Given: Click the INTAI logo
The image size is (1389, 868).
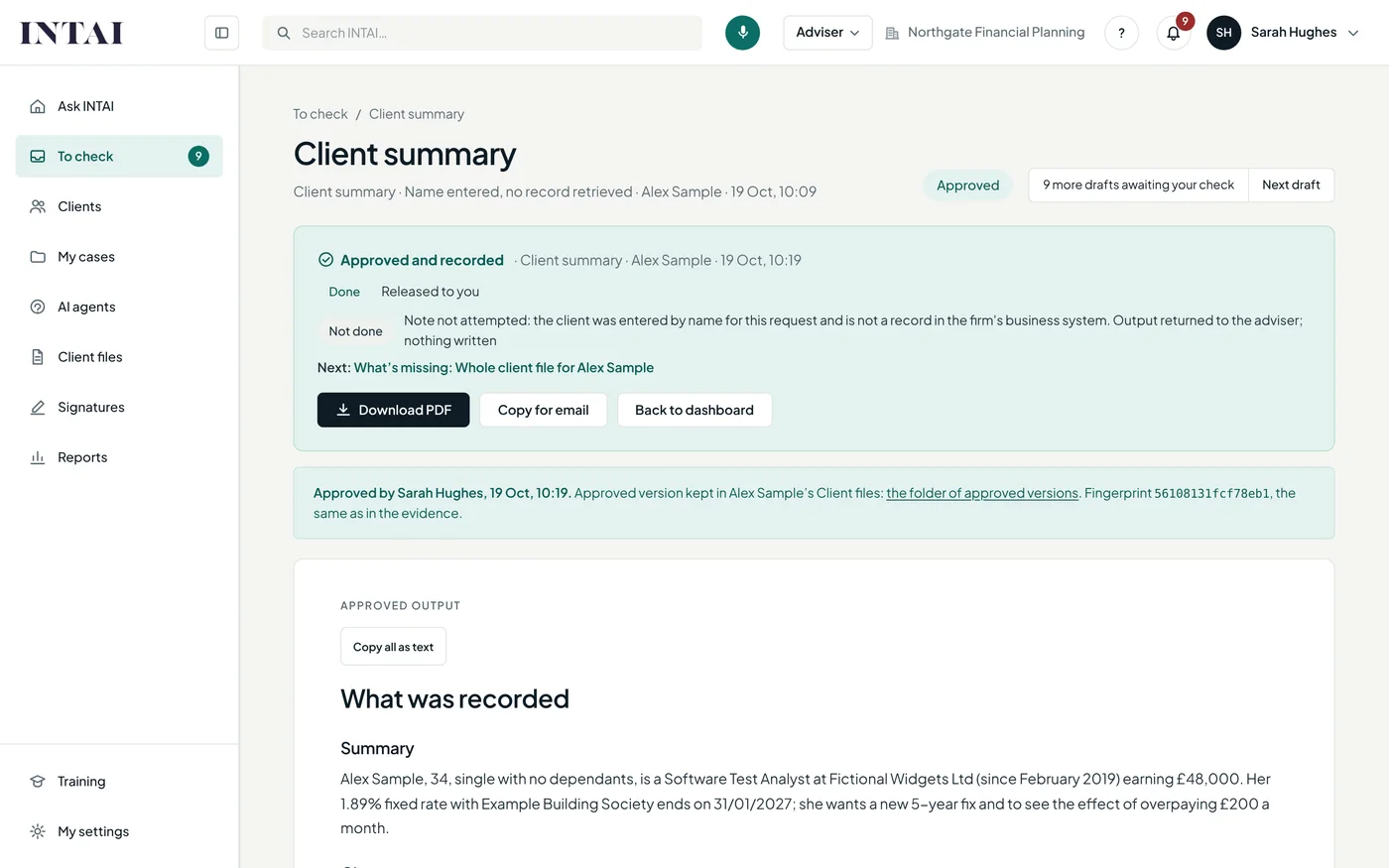Looking at the screenshot, I should click(x=71, y=33).
